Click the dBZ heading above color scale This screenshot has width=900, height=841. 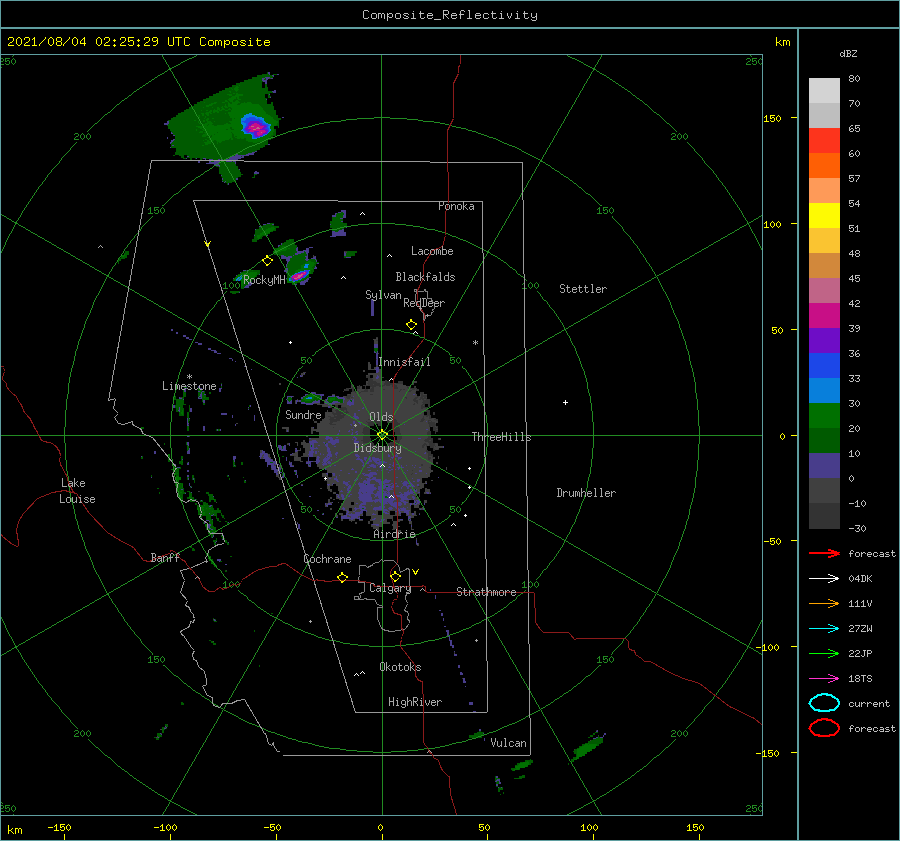point(848,53)
